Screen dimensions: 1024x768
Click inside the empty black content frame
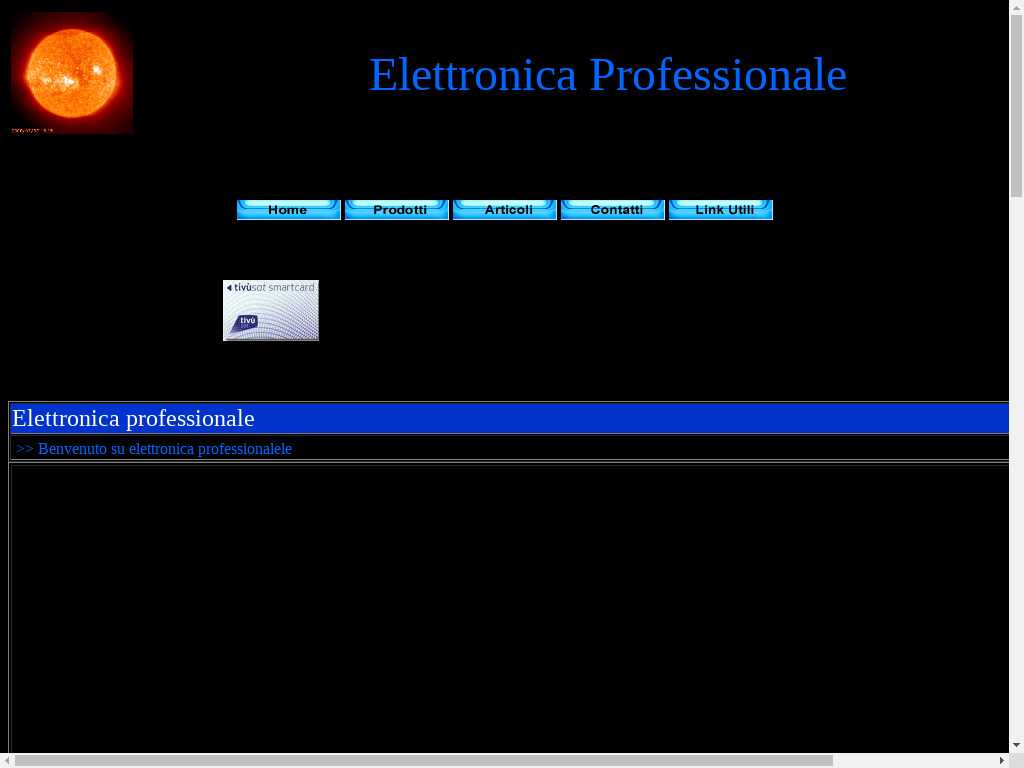point(500,600)
